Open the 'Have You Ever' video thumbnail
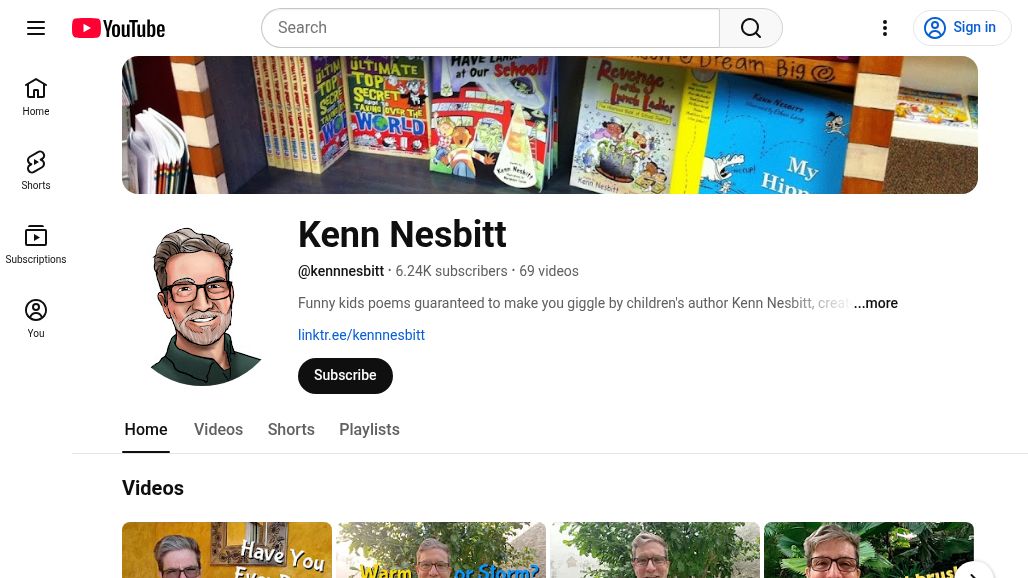The image size is (1028, 578). (227, 550)
